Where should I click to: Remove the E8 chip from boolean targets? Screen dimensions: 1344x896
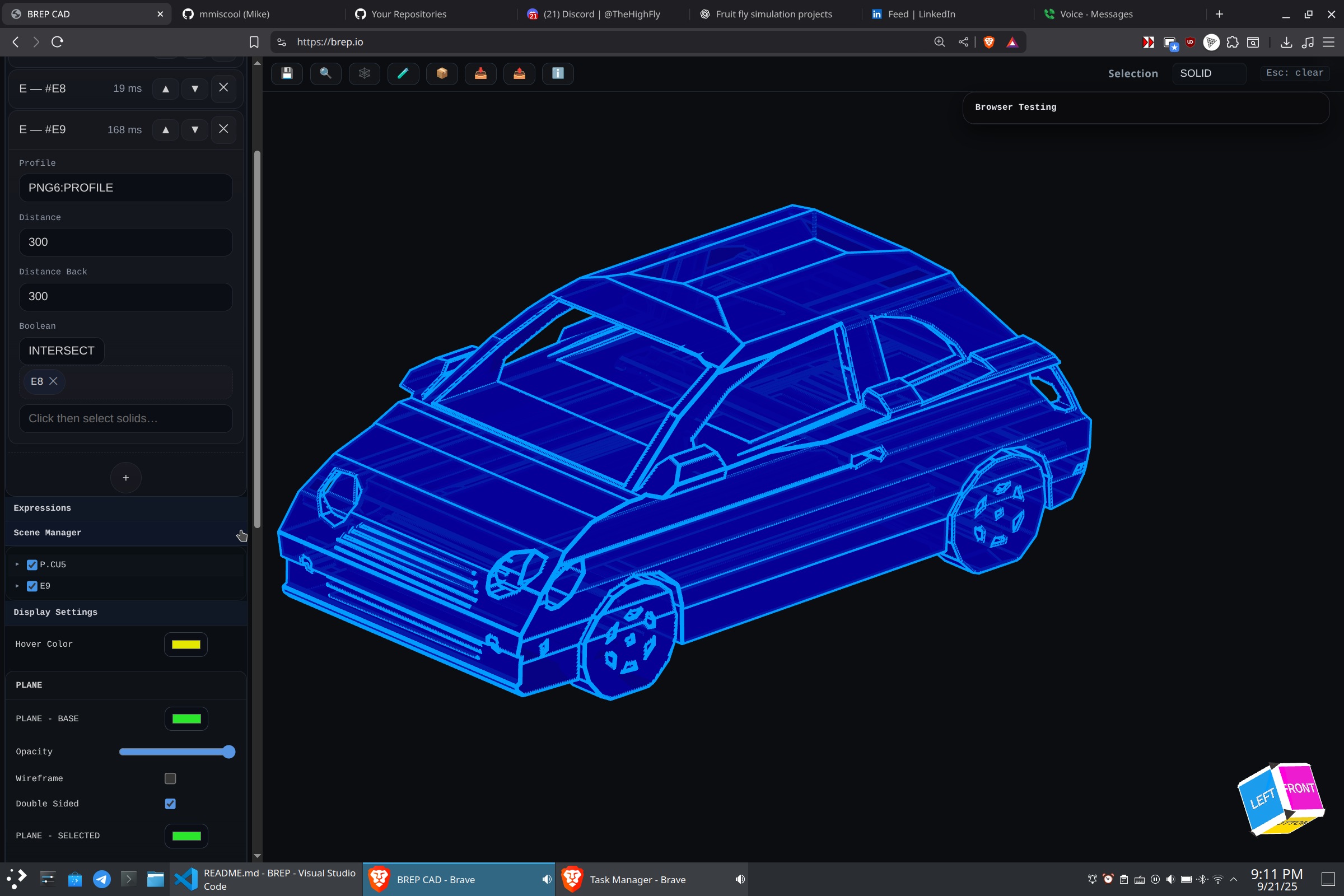[x=53, y=381]
